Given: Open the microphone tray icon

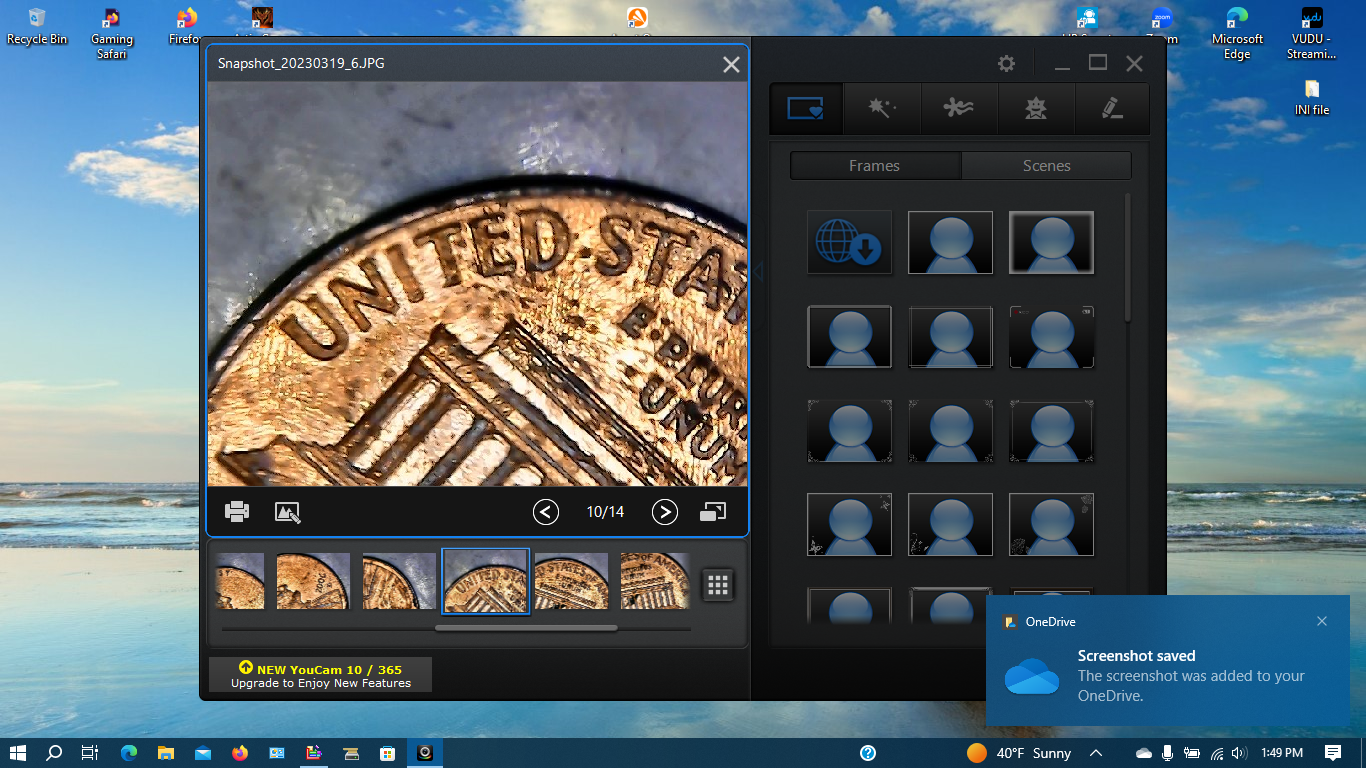Looking at the screenshot, I should tap(1168, 753).
